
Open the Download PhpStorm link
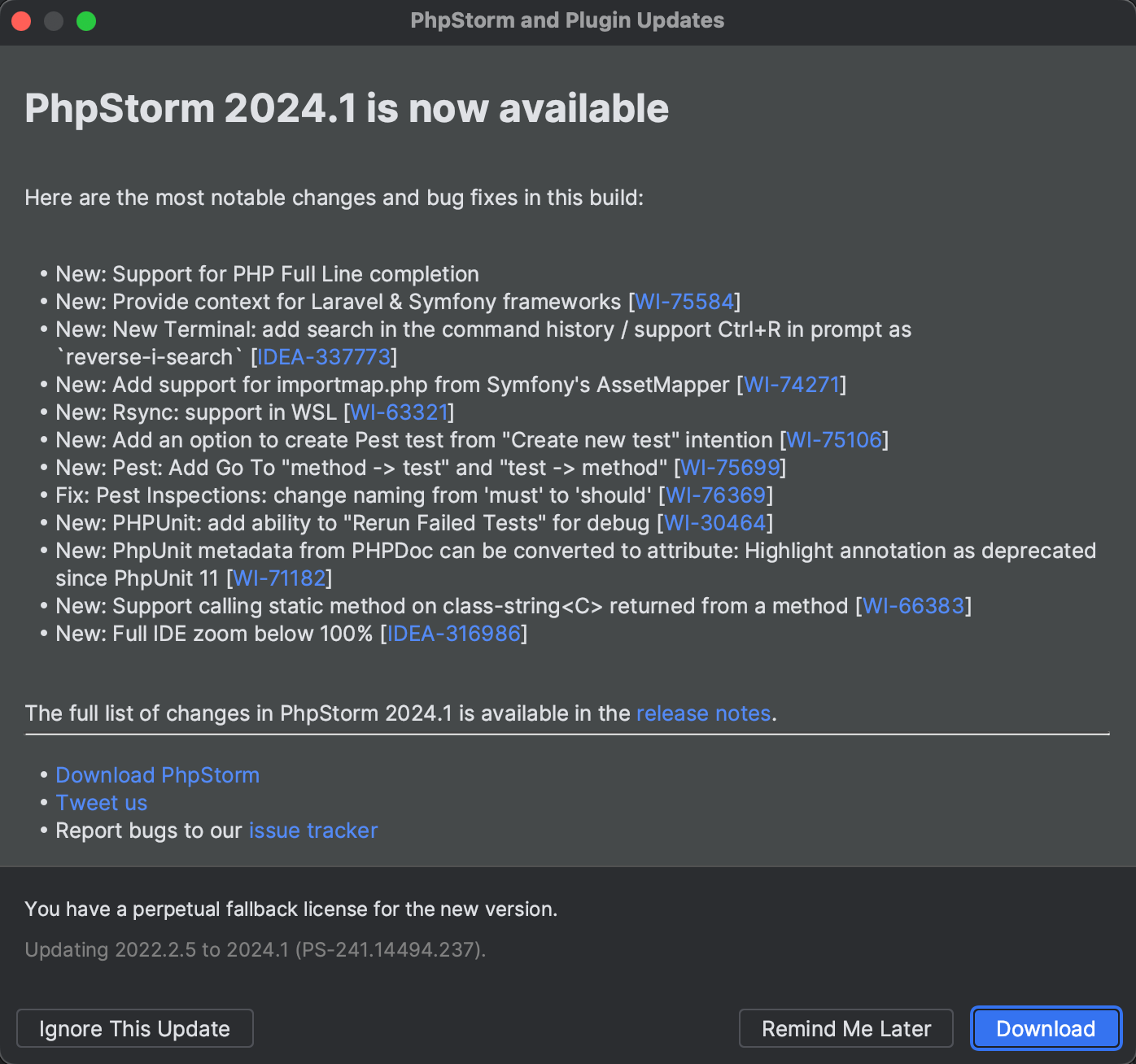(157, 775)
